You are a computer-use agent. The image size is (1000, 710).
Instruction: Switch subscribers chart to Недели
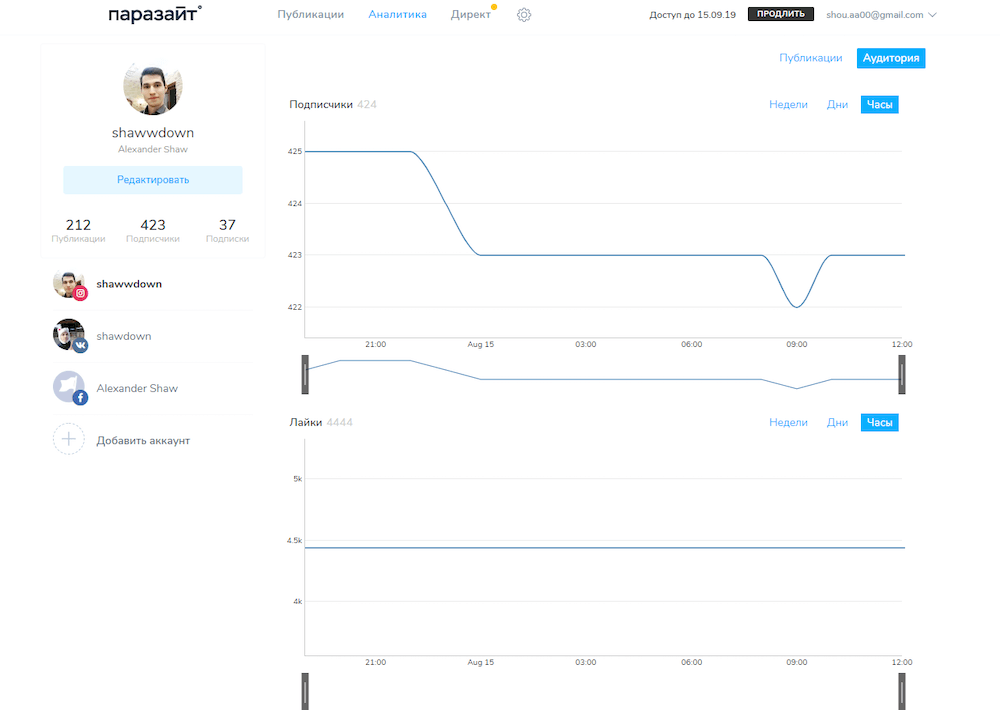[x=788, y=105]
